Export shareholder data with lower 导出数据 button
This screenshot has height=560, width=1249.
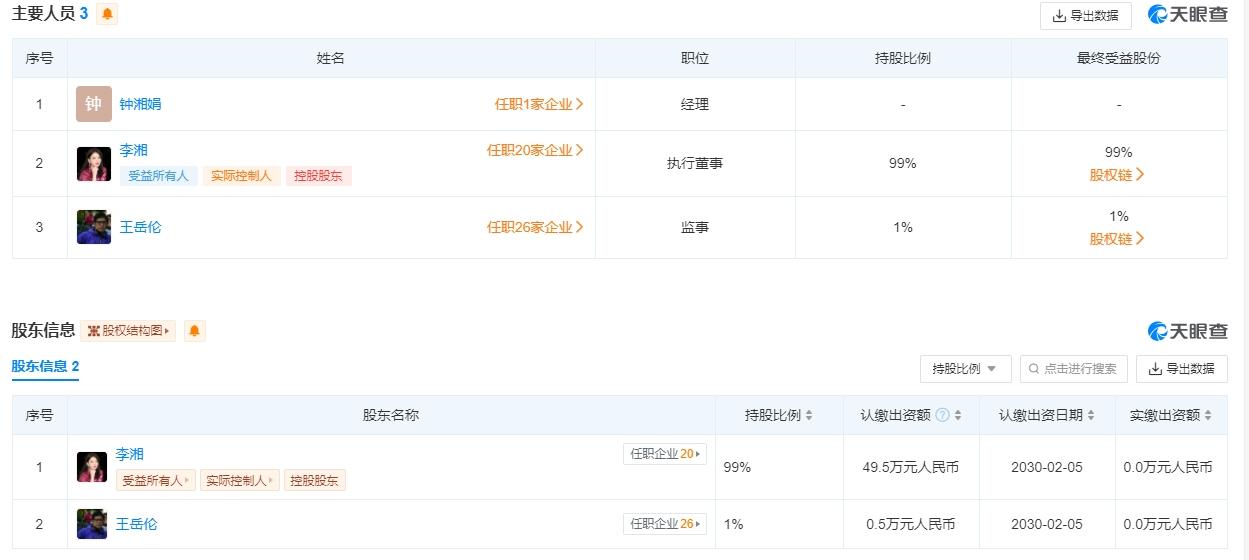[x=1182, y=369]
